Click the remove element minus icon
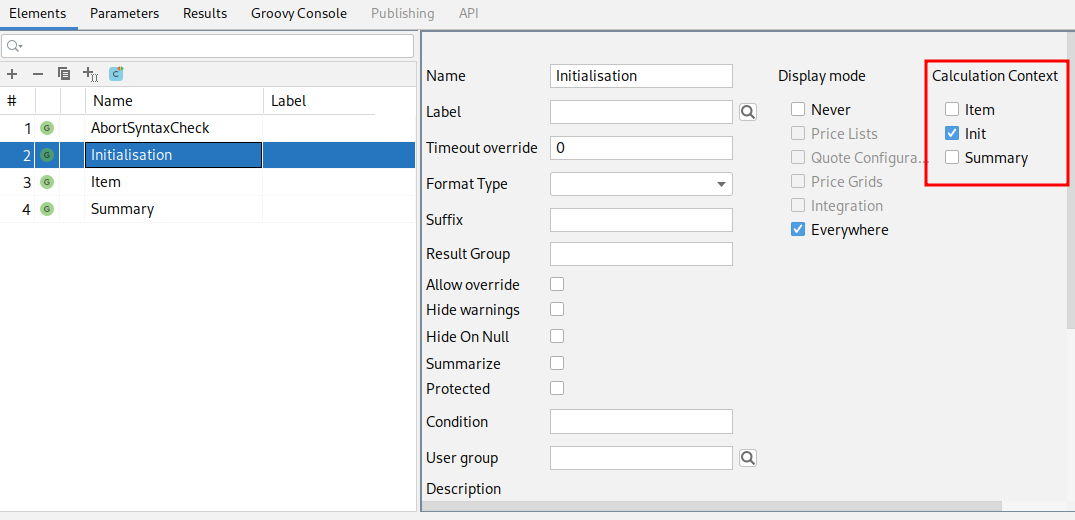1075x520 pixels. point(38,74)
